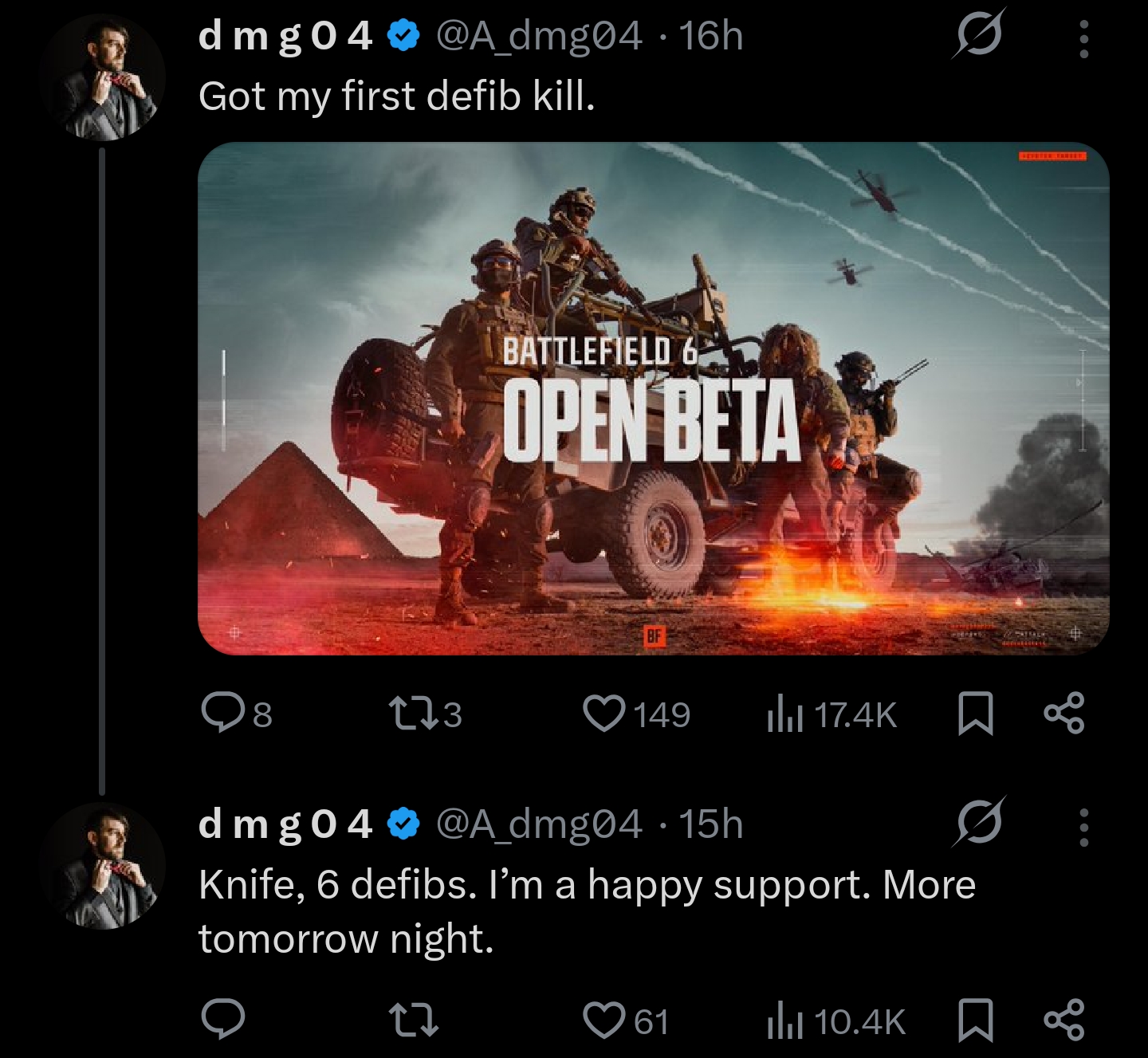Share the 'More tomorrow night' tweet
Image resolution: width=1148 pixels, height=1058 pixels.
coord(1064,1020)
